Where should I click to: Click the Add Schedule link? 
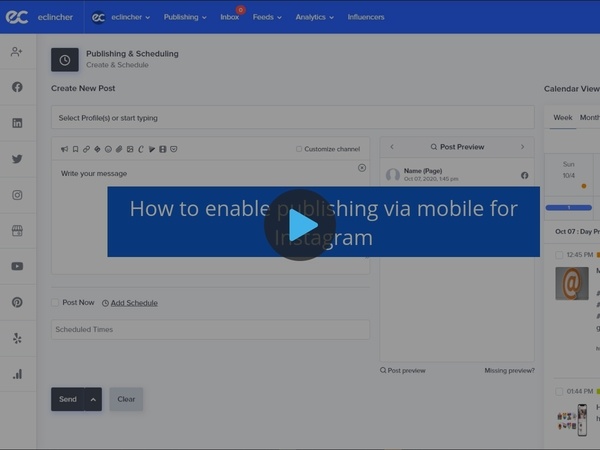134,303
